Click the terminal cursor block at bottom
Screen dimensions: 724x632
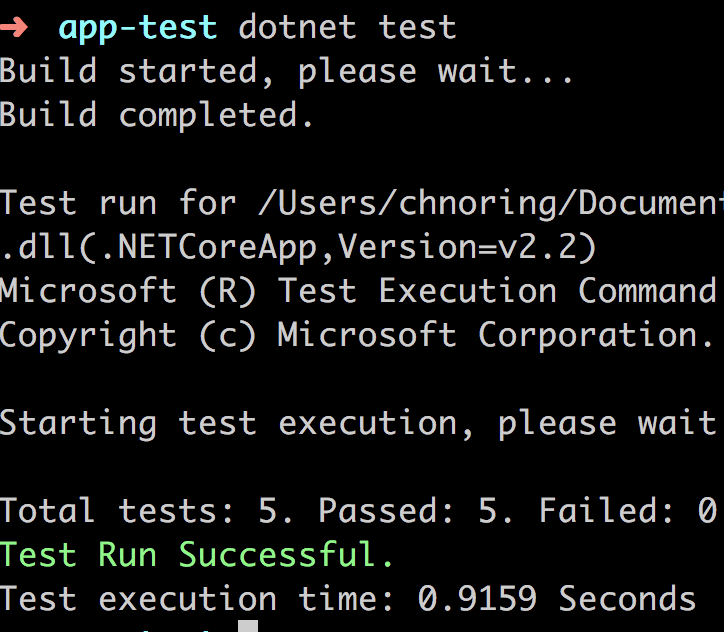tap(248, 626)
